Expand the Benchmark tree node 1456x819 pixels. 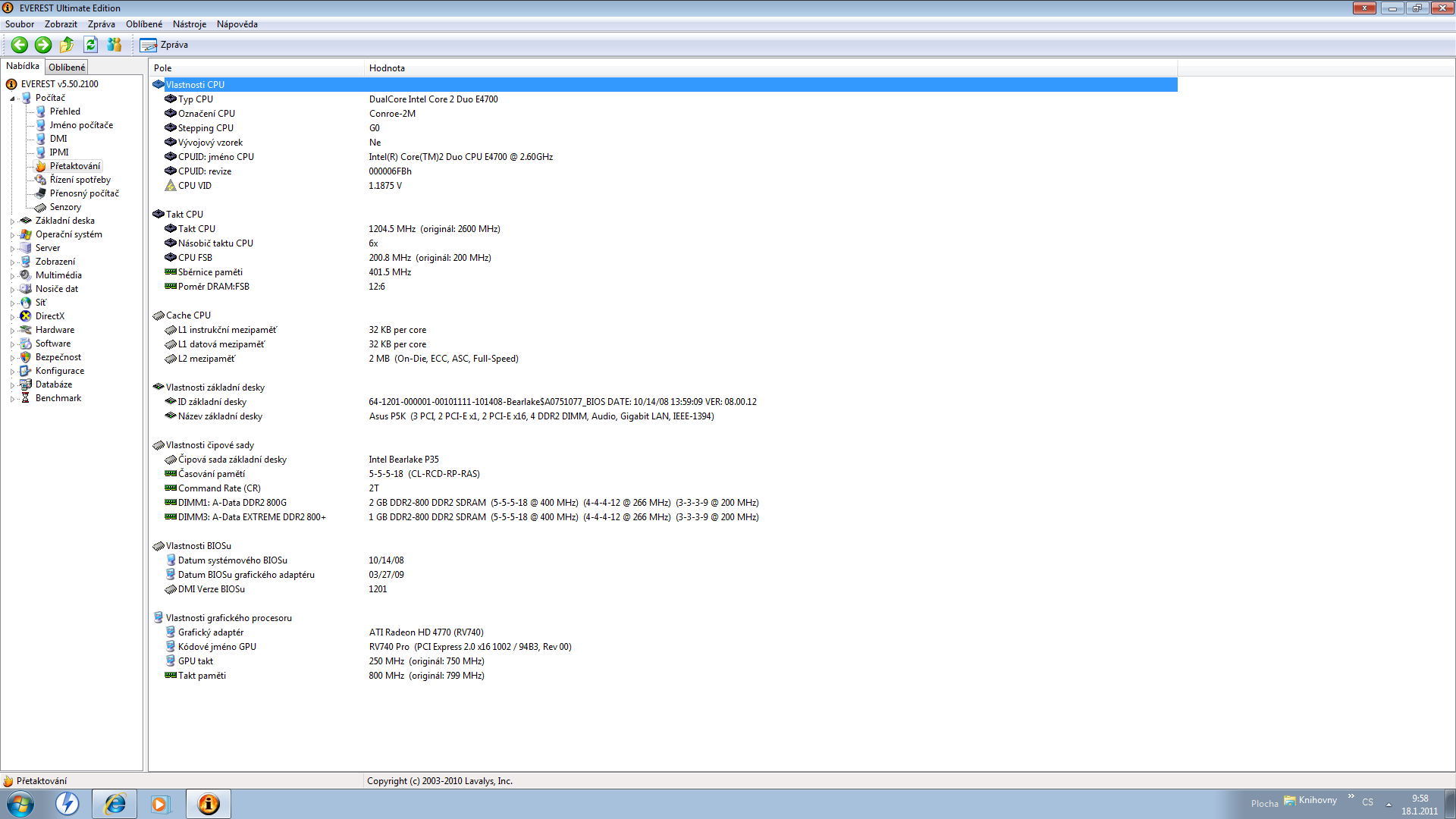12,399
